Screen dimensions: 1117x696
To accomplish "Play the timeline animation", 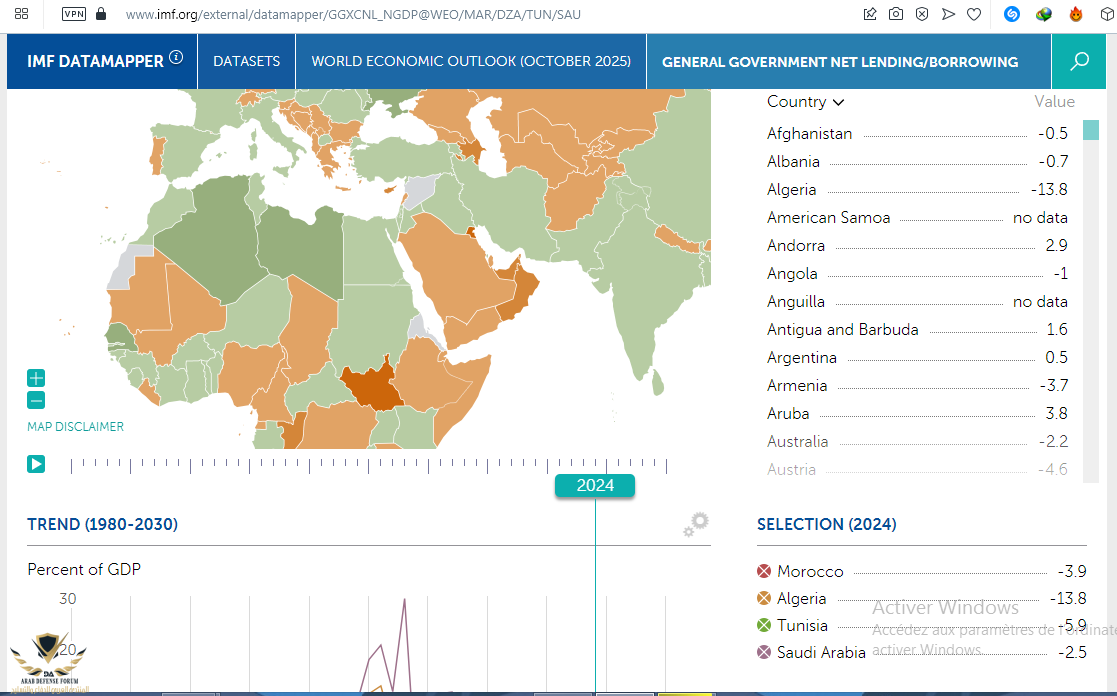I will pyautogui.click(x=36, y=464).
